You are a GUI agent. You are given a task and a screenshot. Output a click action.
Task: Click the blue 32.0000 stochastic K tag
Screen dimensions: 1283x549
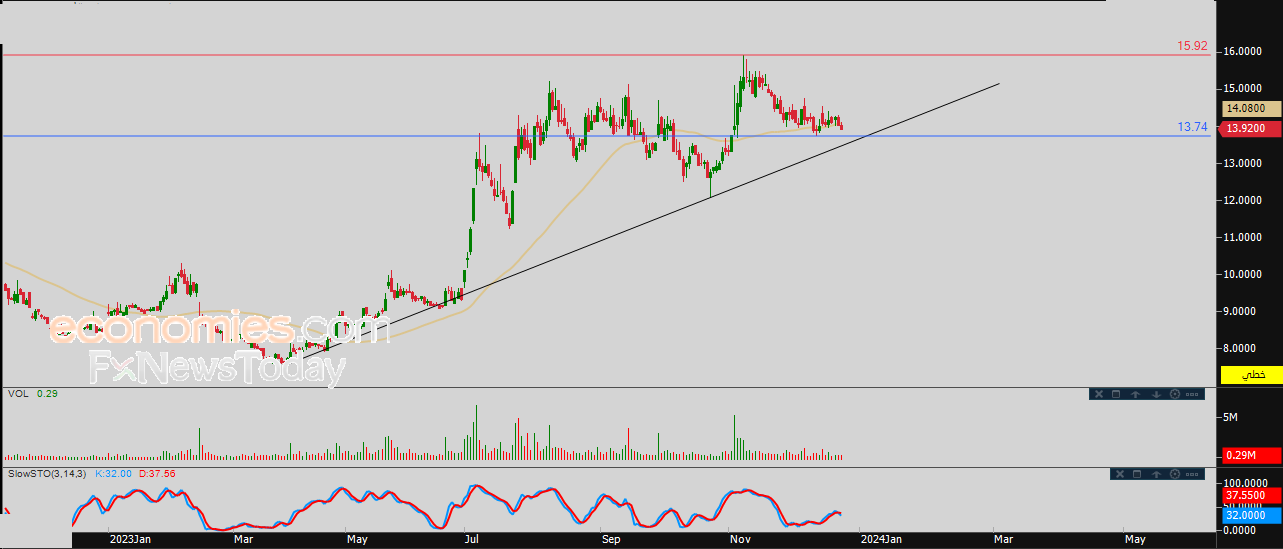tap(1251, 515)
